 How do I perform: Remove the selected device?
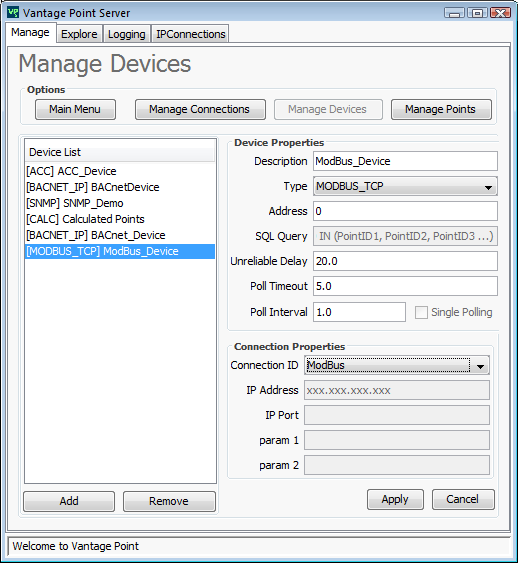click(x=169, y=501)
